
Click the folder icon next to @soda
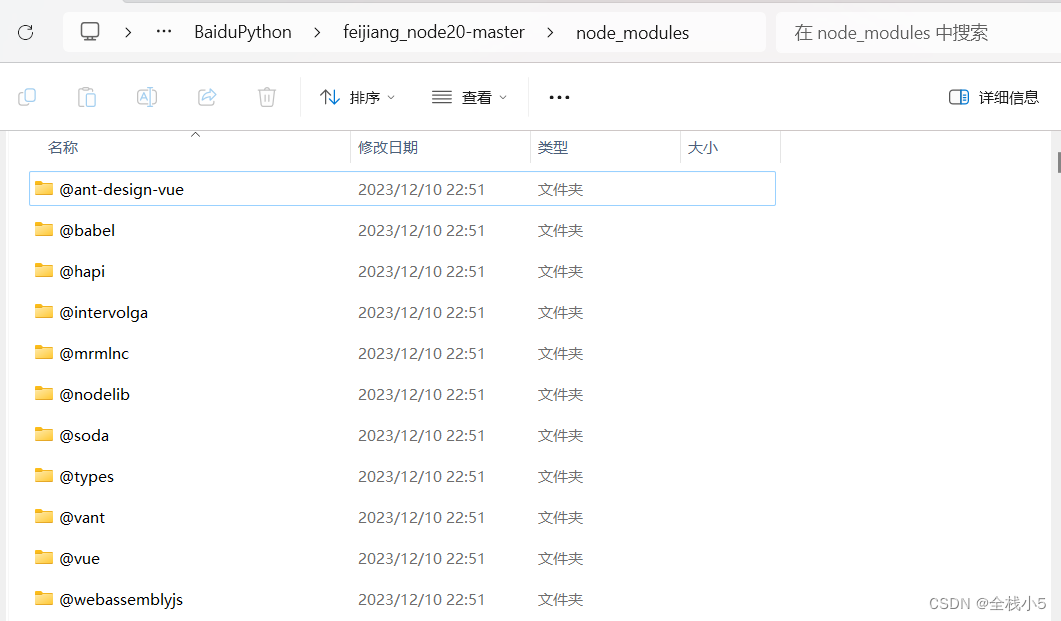(x=44, y=434)
